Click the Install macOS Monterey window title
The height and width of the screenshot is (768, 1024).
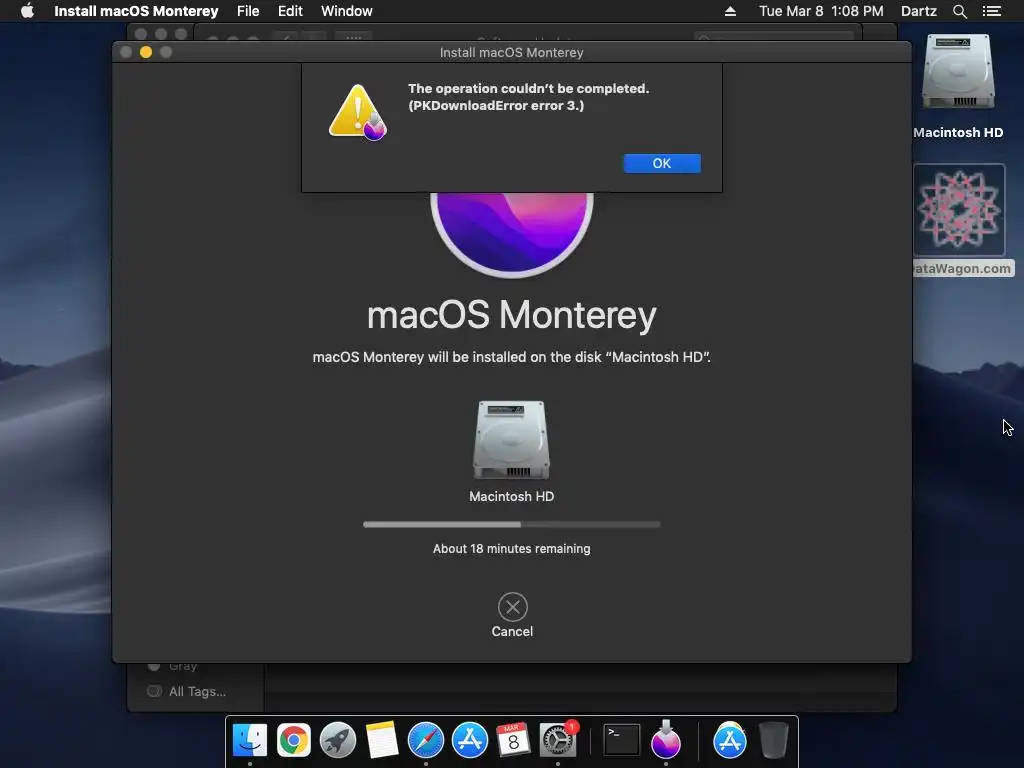[511, 52]
